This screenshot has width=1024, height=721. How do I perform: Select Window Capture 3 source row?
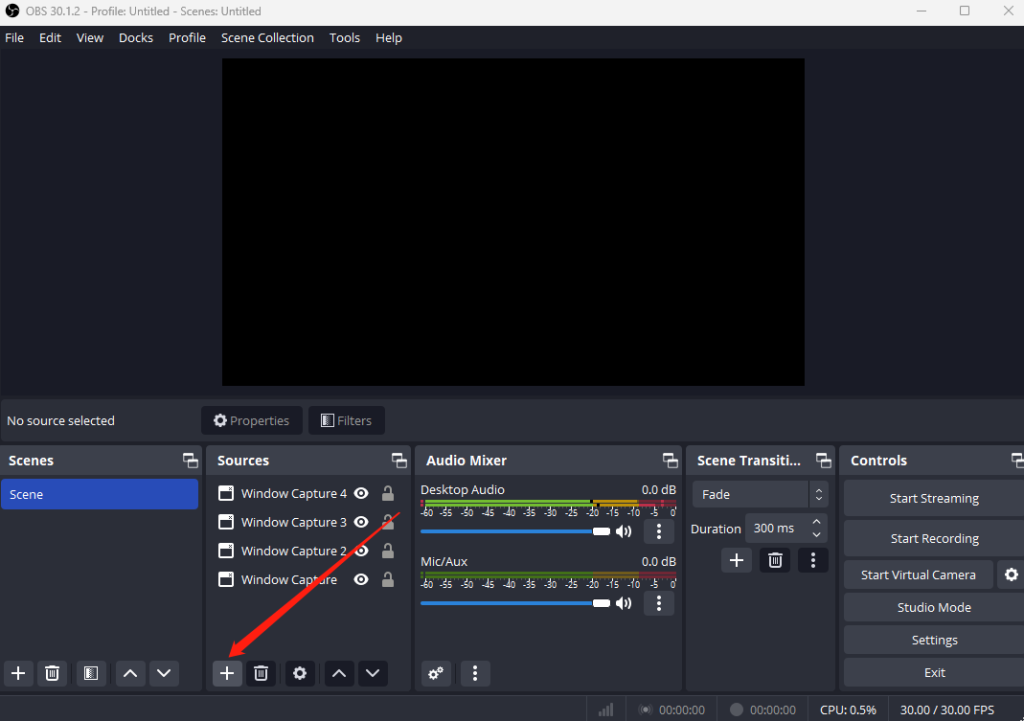(x=307, y=522)
